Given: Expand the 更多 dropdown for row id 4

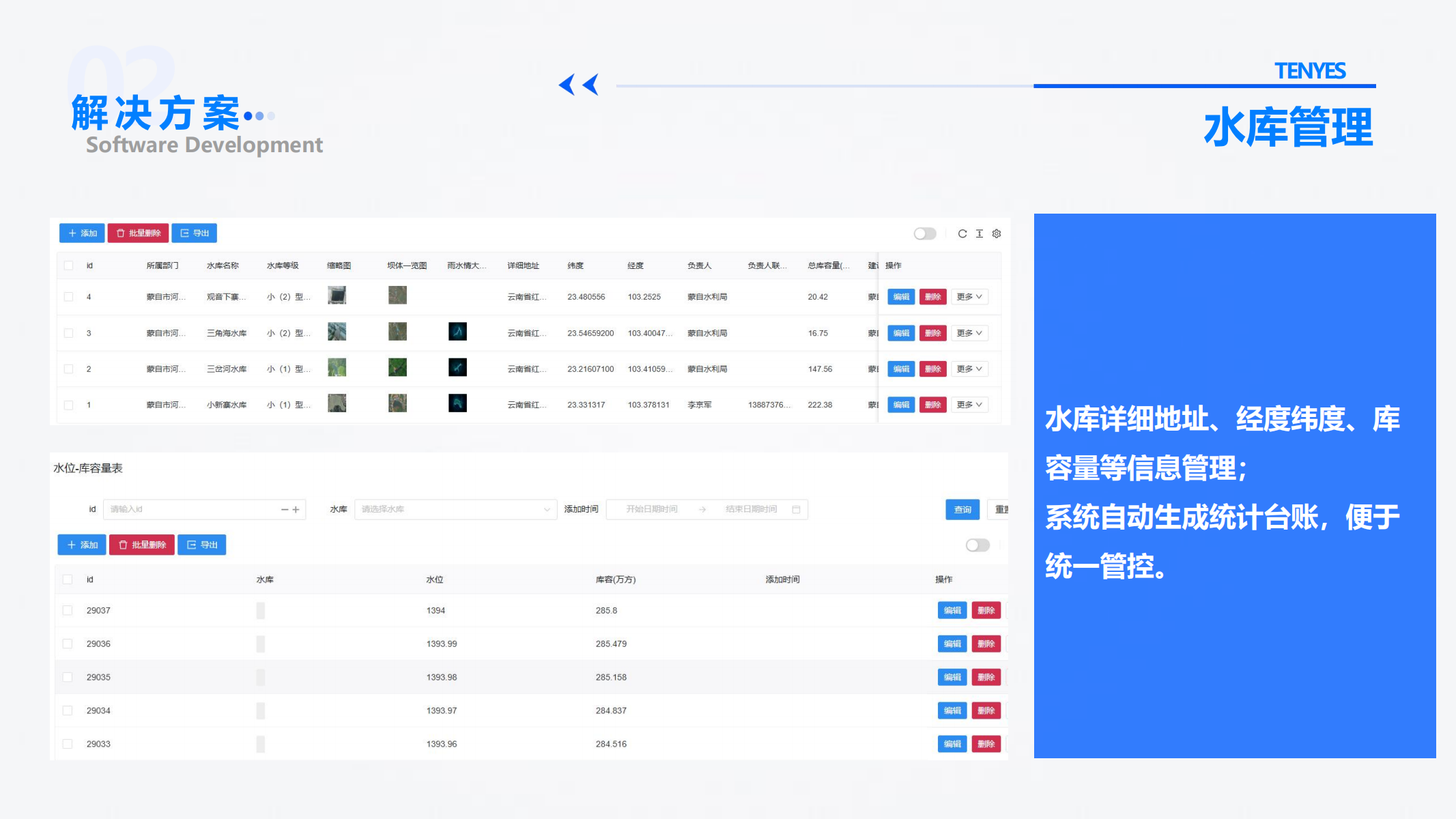Looking at the screenshot, I should (x=969, y=297).
